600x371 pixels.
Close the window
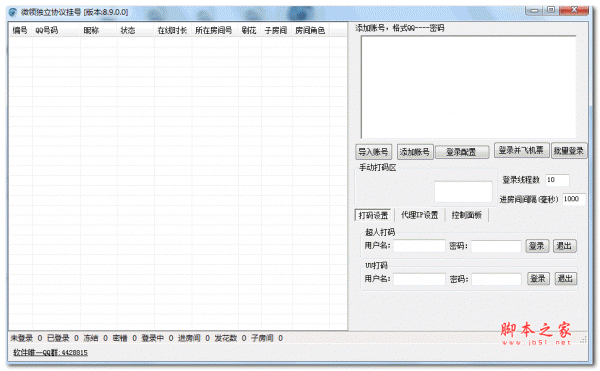coord(574,10)
